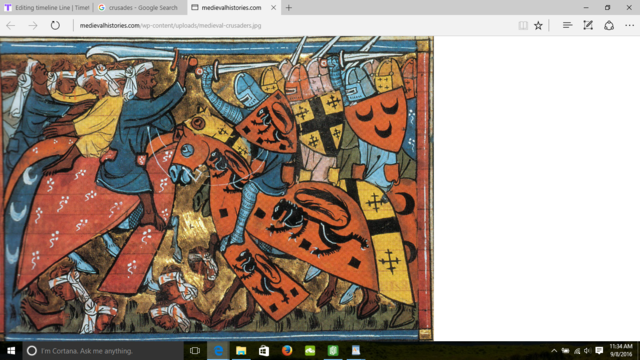Open the green document app on taskbar

coord(333,351)
